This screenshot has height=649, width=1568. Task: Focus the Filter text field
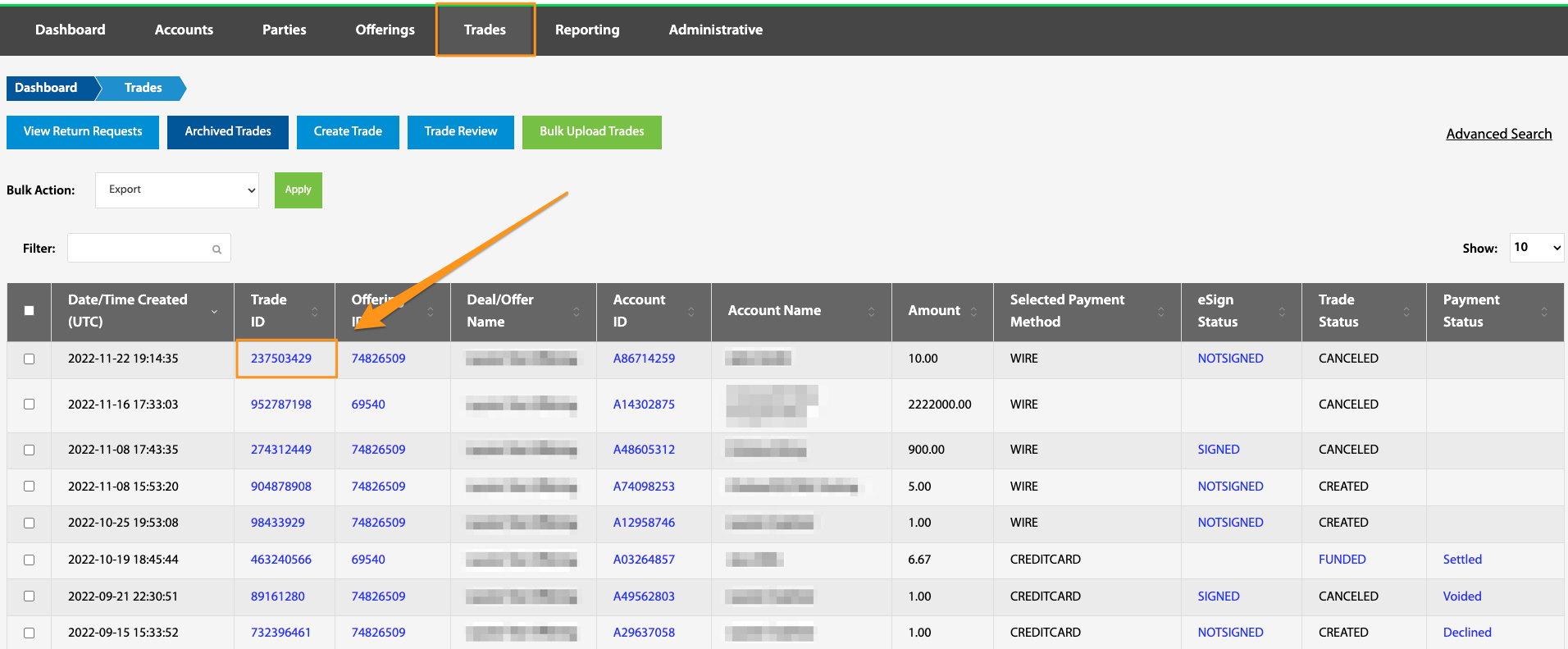coord(149,248)
